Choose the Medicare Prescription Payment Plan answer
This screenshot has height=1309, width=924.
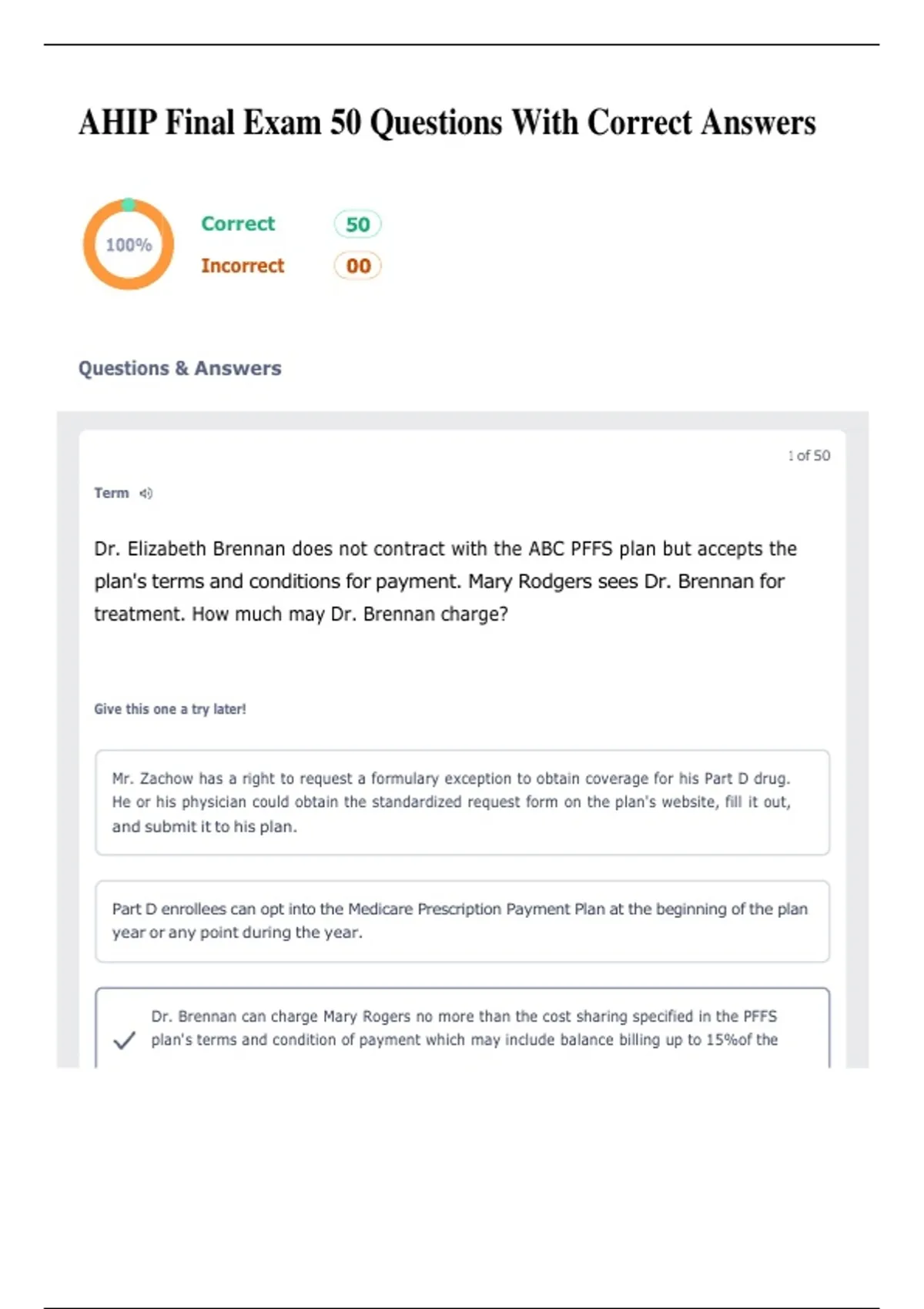(462, 920)
